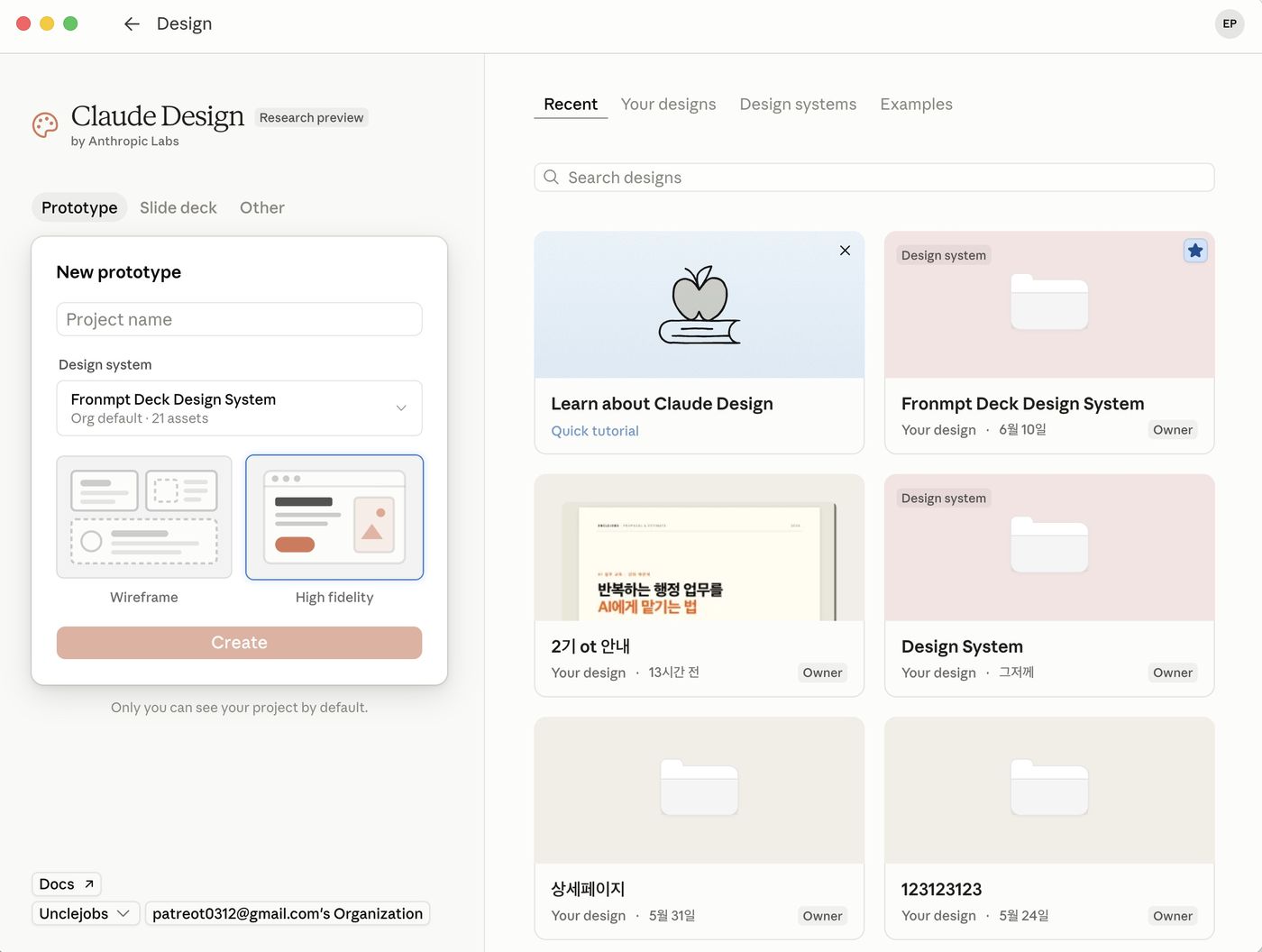Open the Design systems tab
This screenshot has height=952, width=1262.
click(798, 105)
